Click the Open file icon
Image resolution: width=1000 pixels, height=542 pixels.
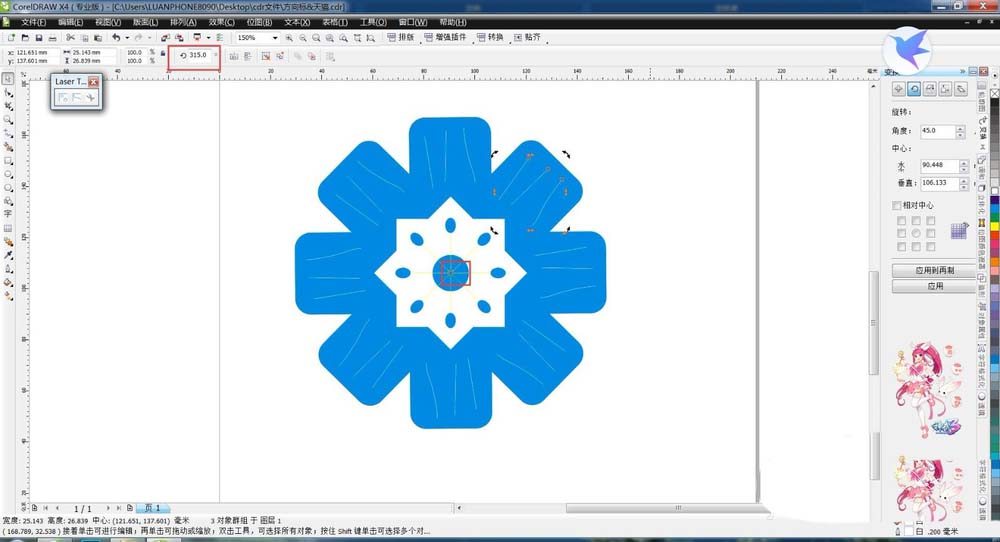coord(25,38)
